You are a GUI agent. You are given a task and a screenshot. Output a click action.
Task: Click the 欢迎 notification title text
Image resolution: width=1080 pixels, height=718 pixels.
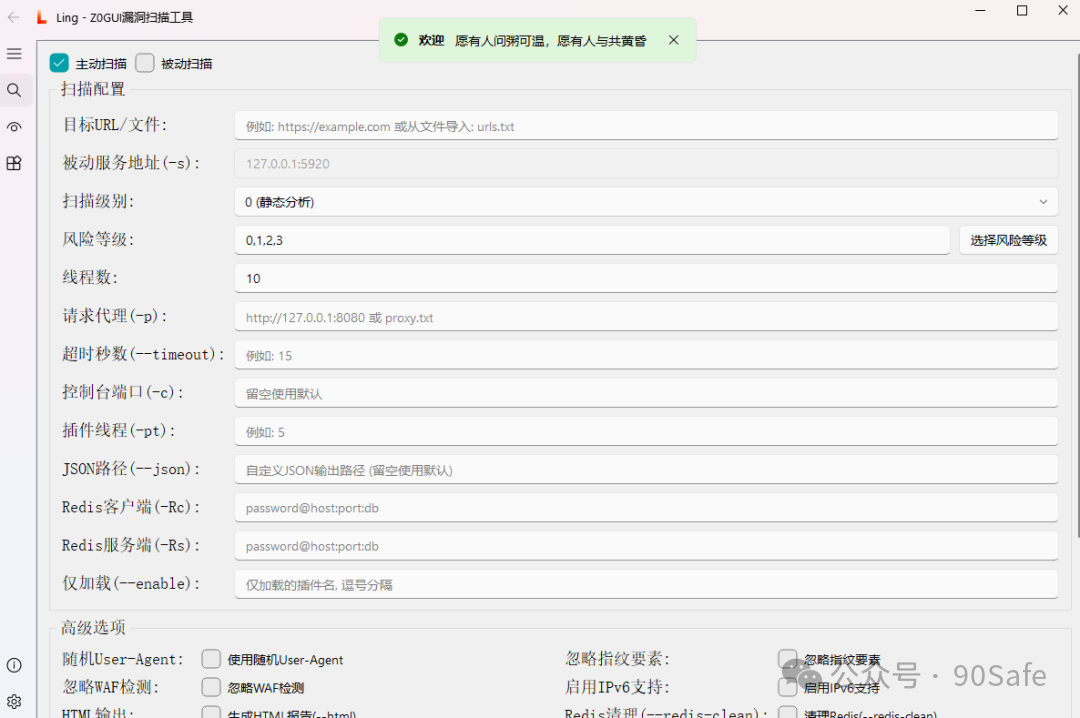[x=431, y=41]
